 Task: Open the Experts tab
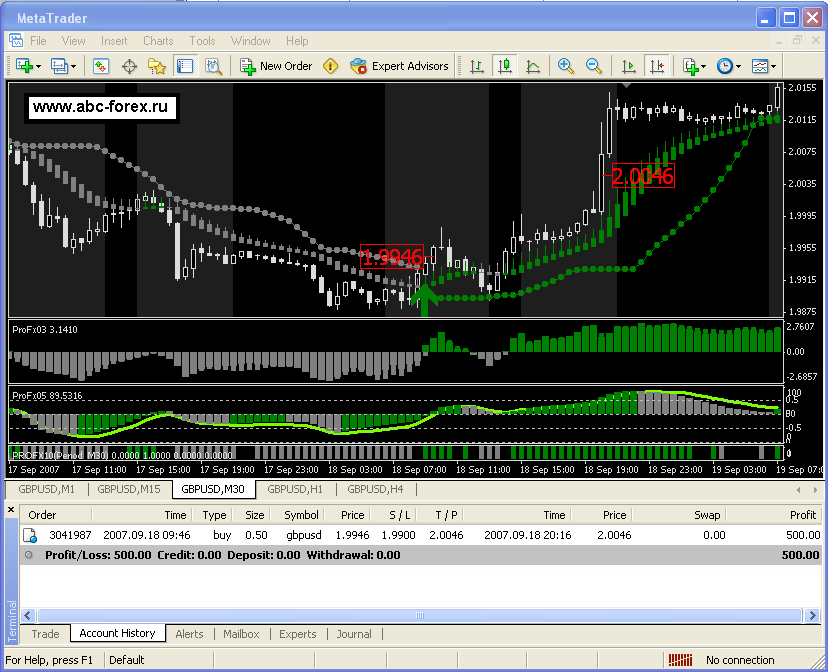tap(298, 633)
